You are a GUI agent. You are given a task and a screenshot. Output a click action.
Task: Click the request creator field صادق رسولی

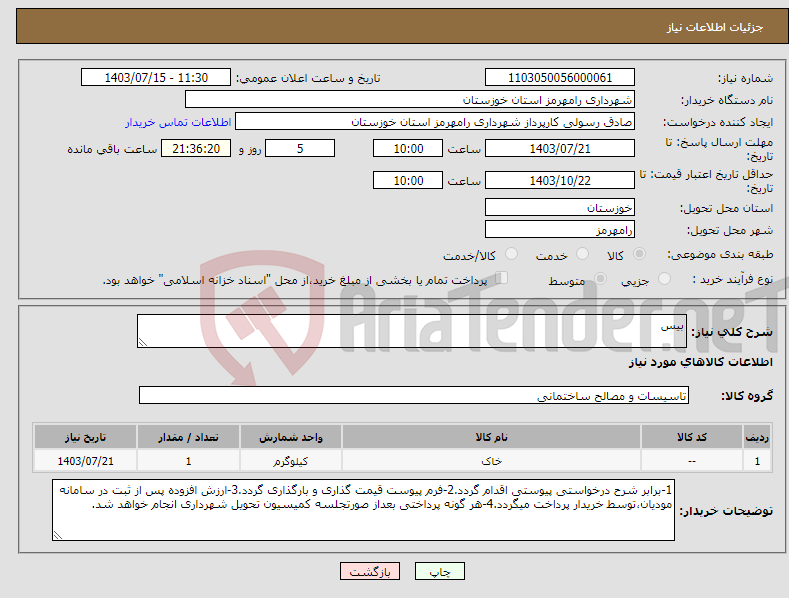point(435,122)
